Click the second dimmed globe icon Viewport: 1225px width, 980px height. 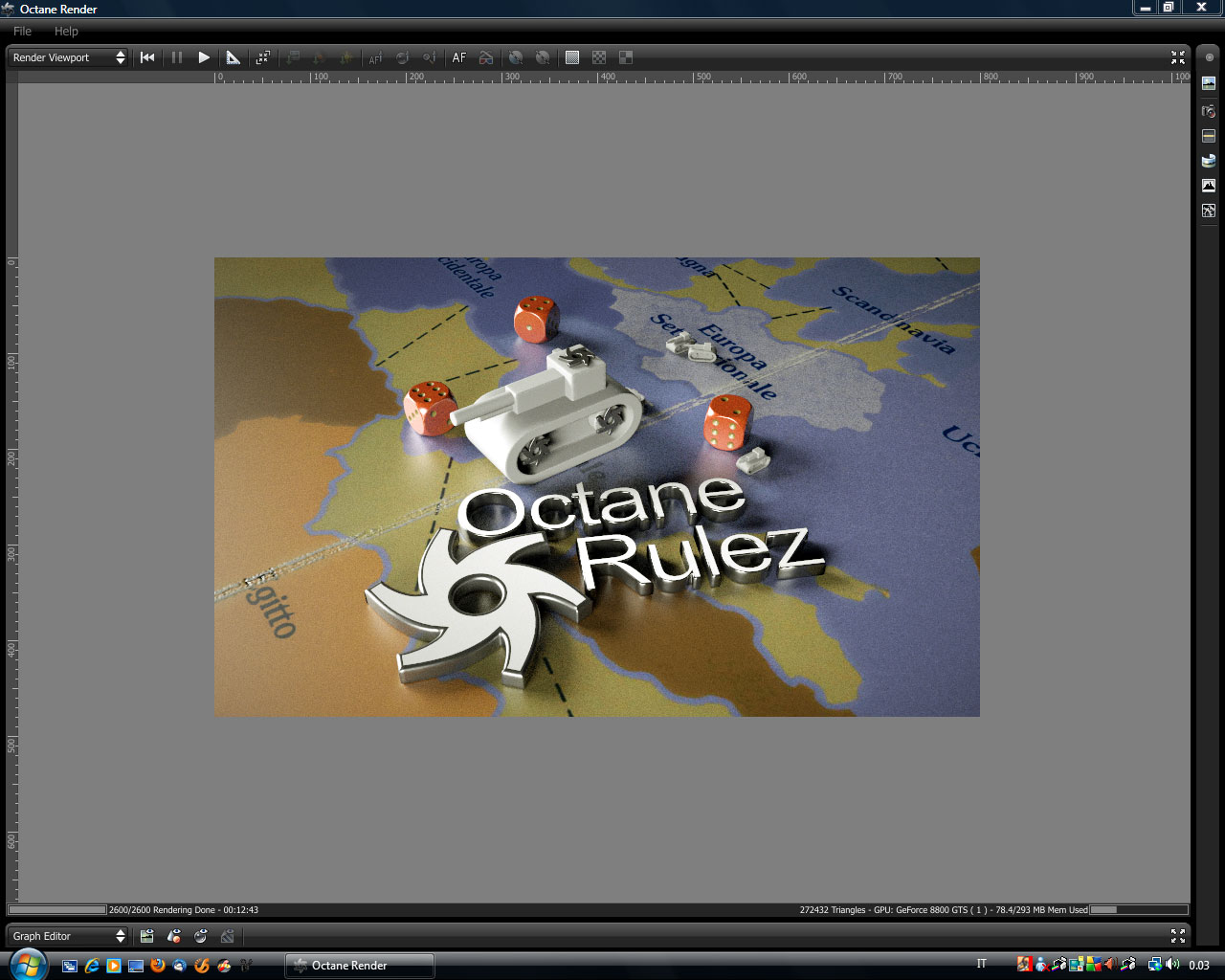(x=543, y=57)
